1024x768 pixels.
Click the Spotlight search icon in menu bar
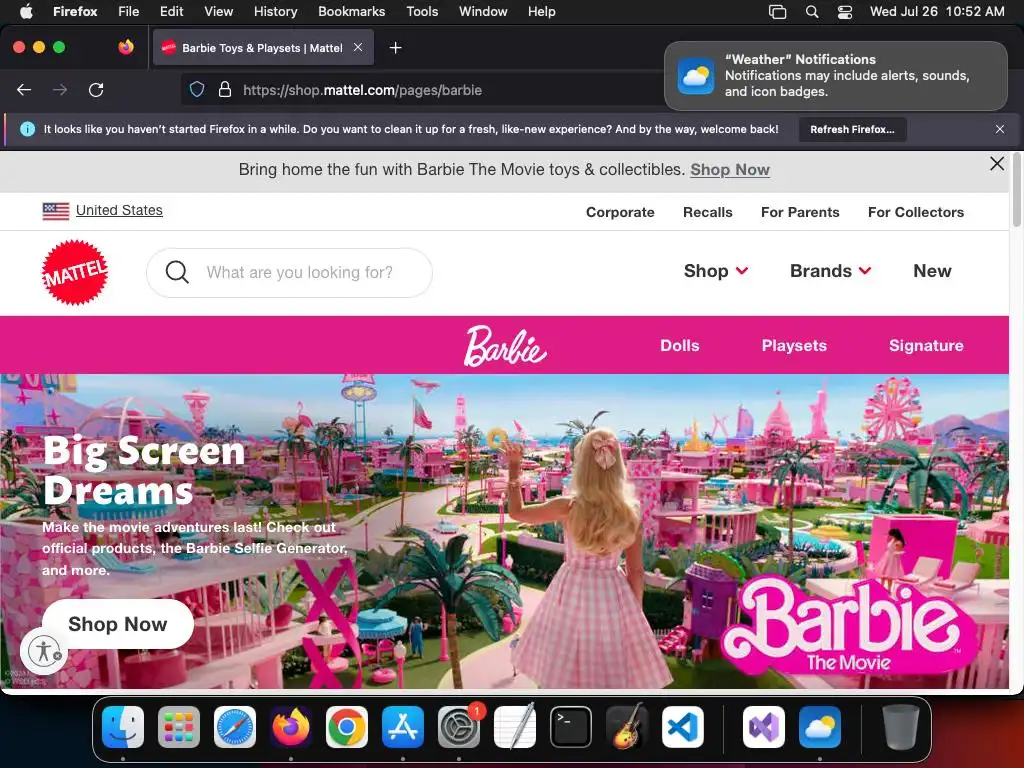pos(812,12)
